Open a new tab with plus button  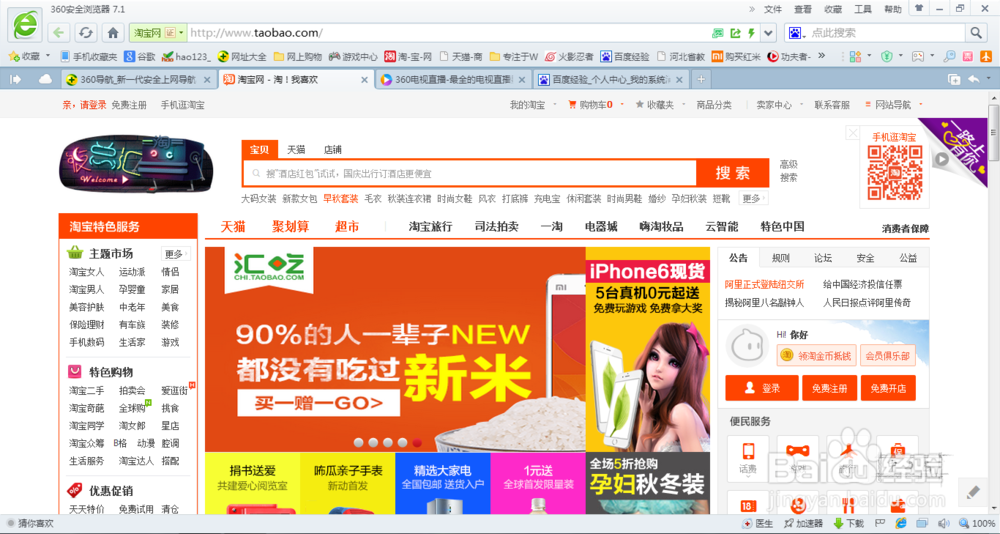tap(702, 79)
